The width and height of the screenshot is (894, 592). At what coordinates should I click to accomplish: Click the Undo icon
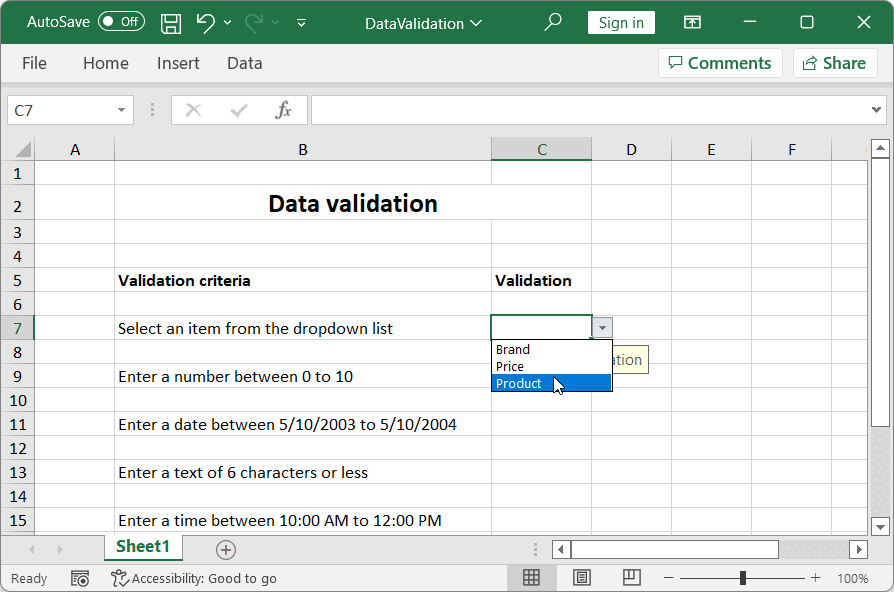[205, 22]
